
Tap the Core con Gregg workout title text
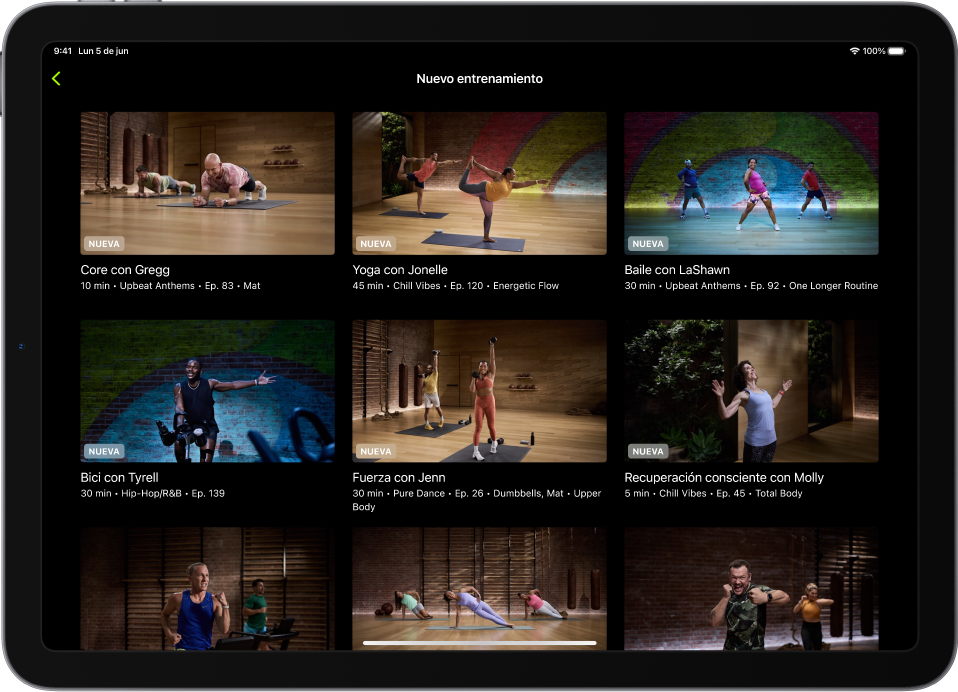[x=125, y=269]
